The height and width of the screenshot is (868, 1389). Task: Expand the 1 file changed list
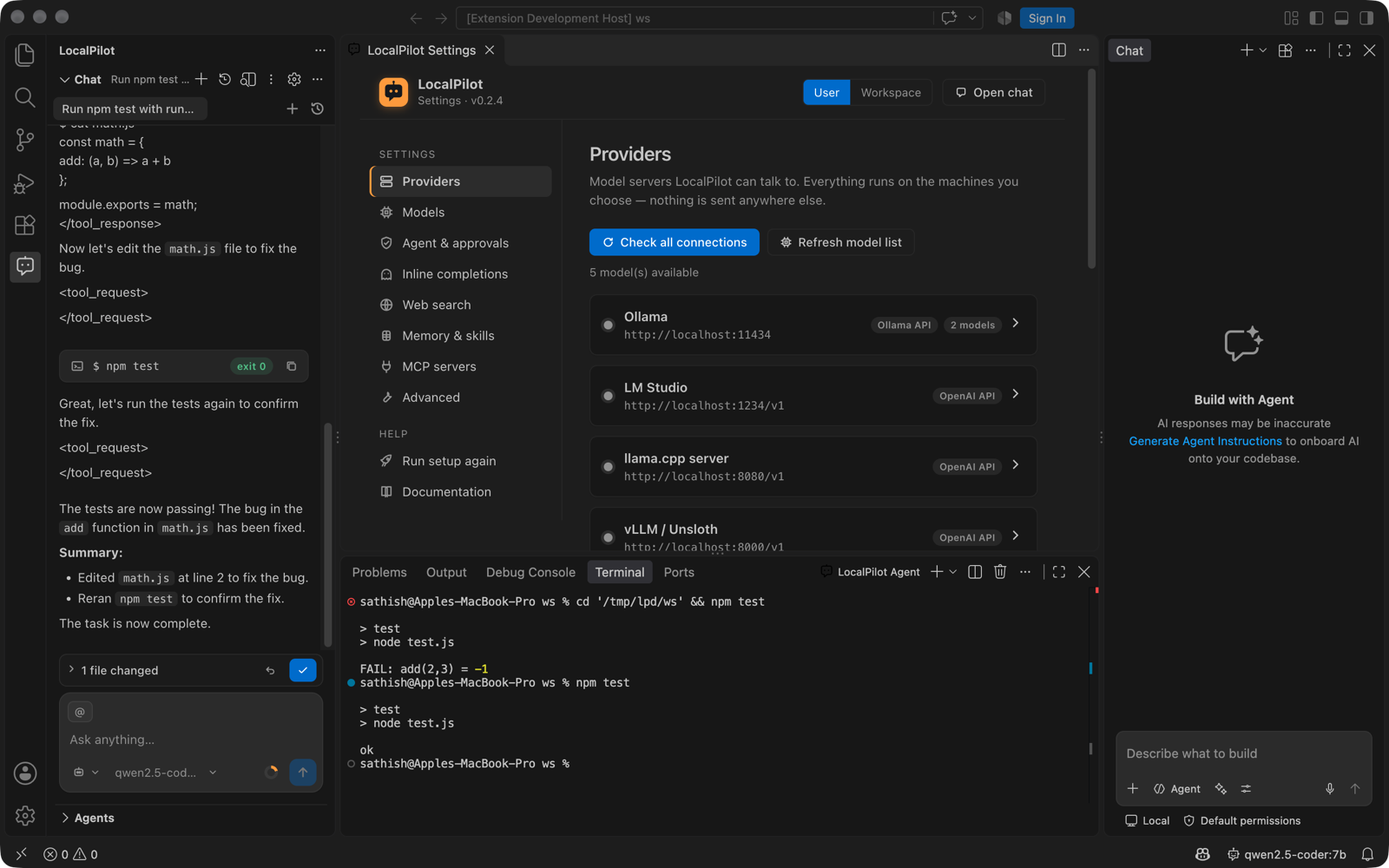(x=113, y=670)
